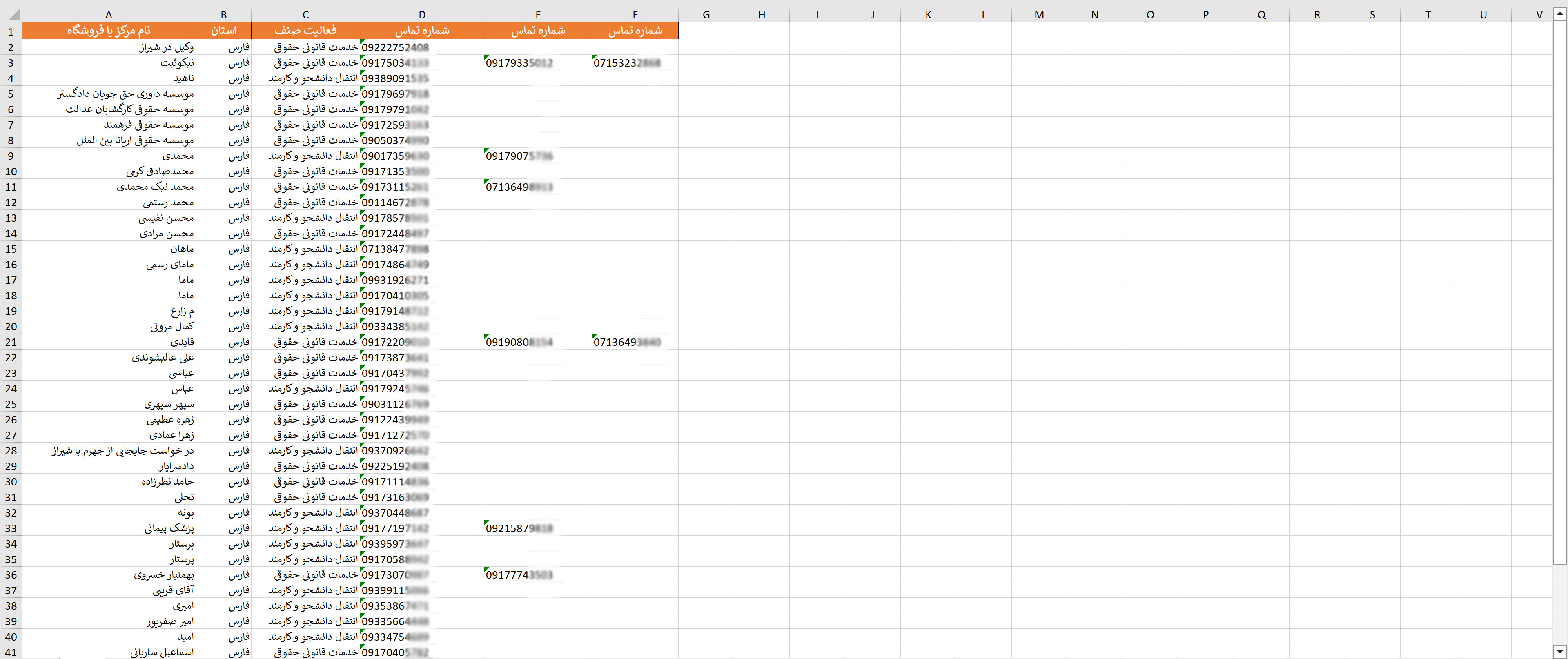The width and height of the screenshot is (1568, 659).
Task: Select the row 41 header number
Action: 11,652
